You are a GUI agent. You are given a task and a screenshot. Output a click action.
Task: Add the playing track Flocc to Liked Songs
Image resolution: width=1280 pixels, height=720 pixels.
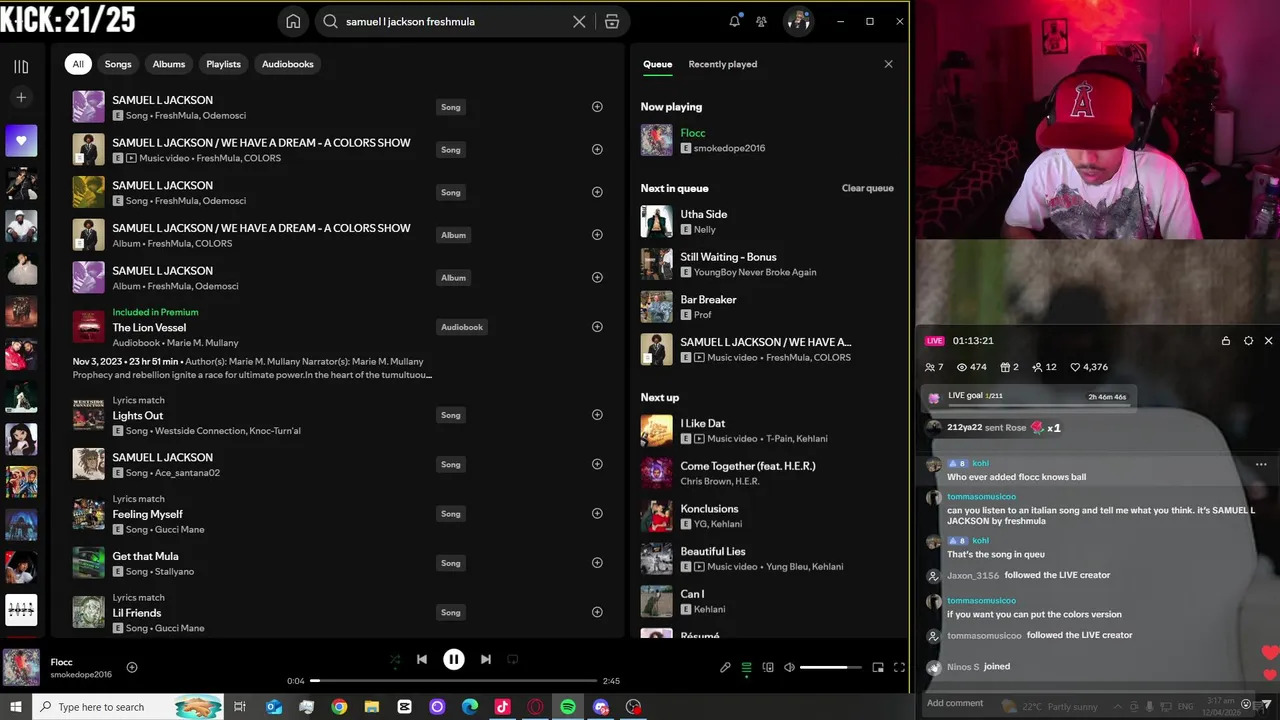[132, 667]
